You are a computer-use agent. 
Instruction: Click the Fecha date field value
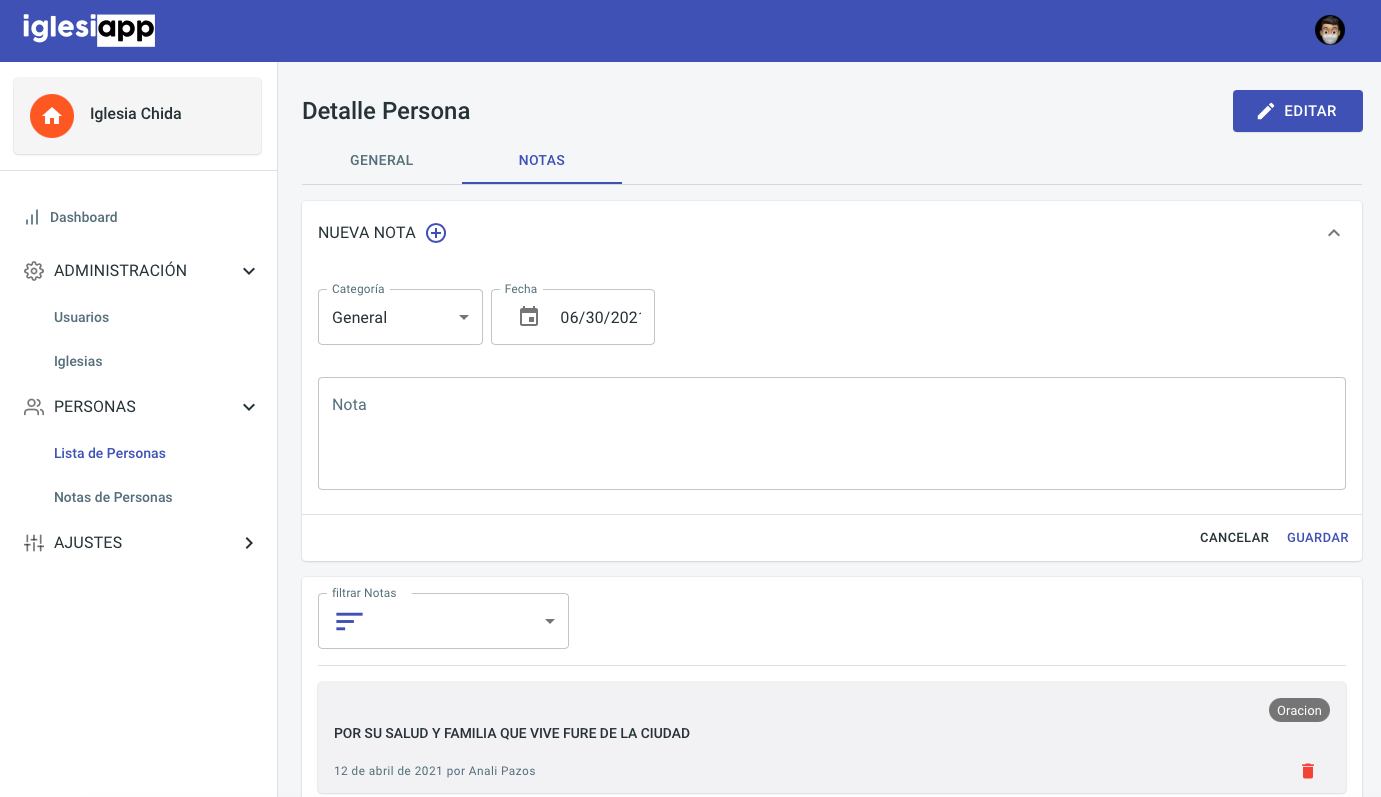600,318
